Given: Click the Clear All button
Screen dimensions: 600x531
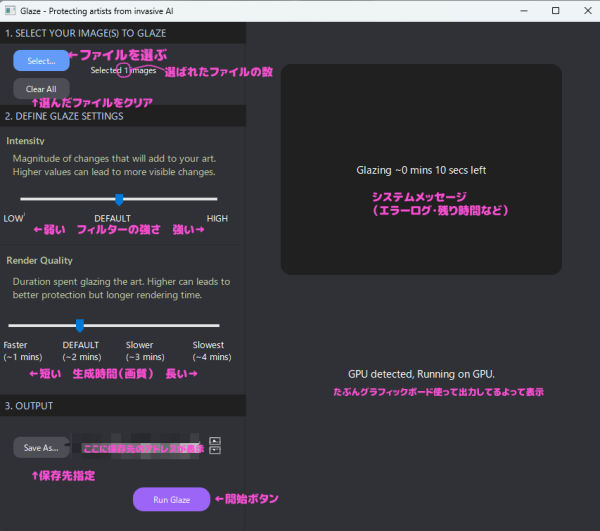Looking at the screenshot, I should [x=41, y=89].
